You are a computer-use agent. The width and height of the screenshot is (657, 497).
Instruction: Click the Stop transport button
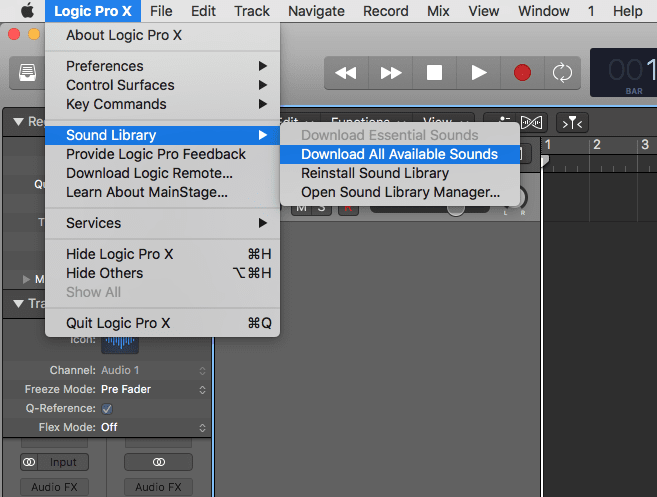(x=435, y=72)
